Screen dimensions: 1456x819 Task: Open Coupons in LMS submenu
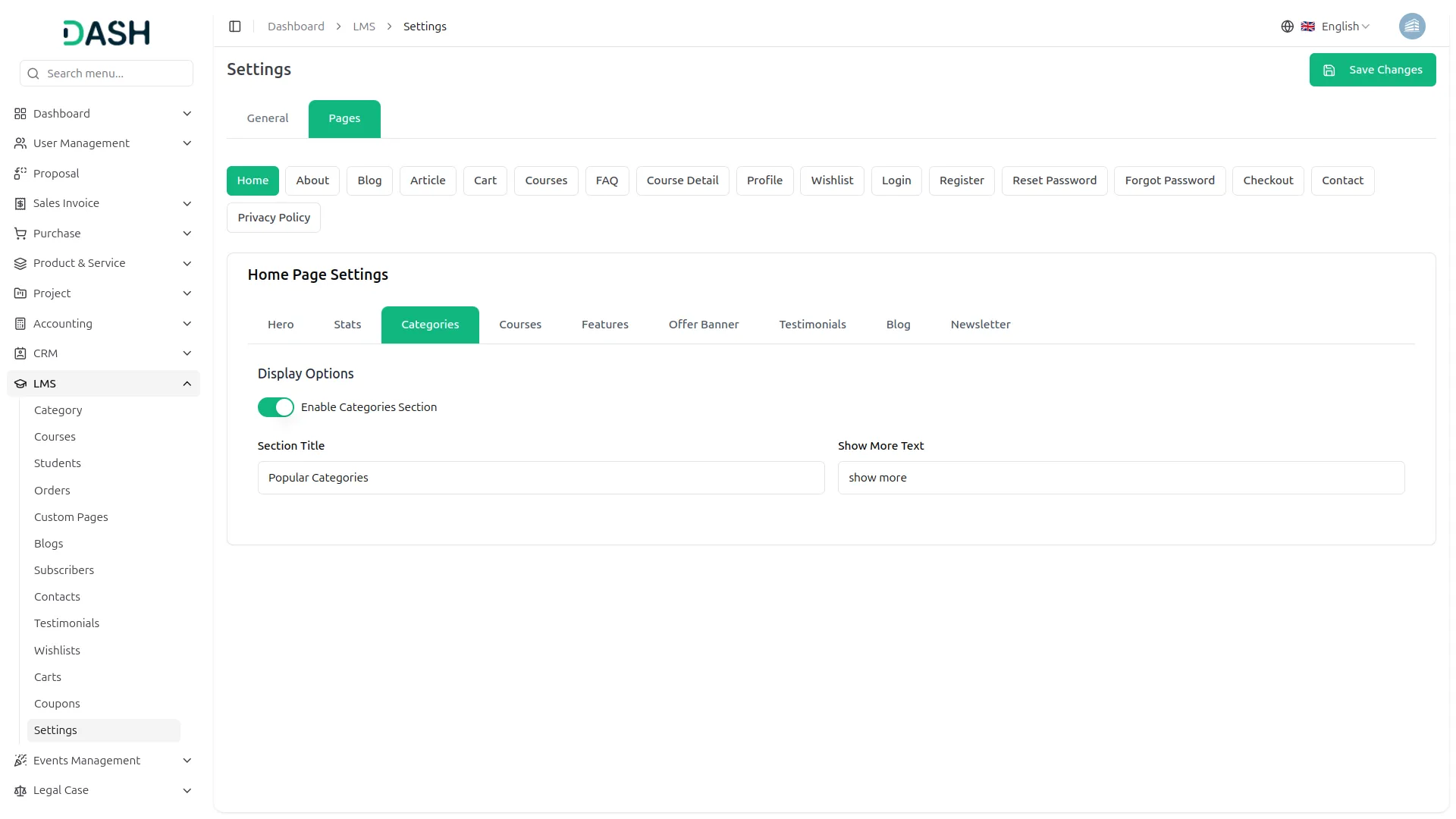[x=57, y=704]
